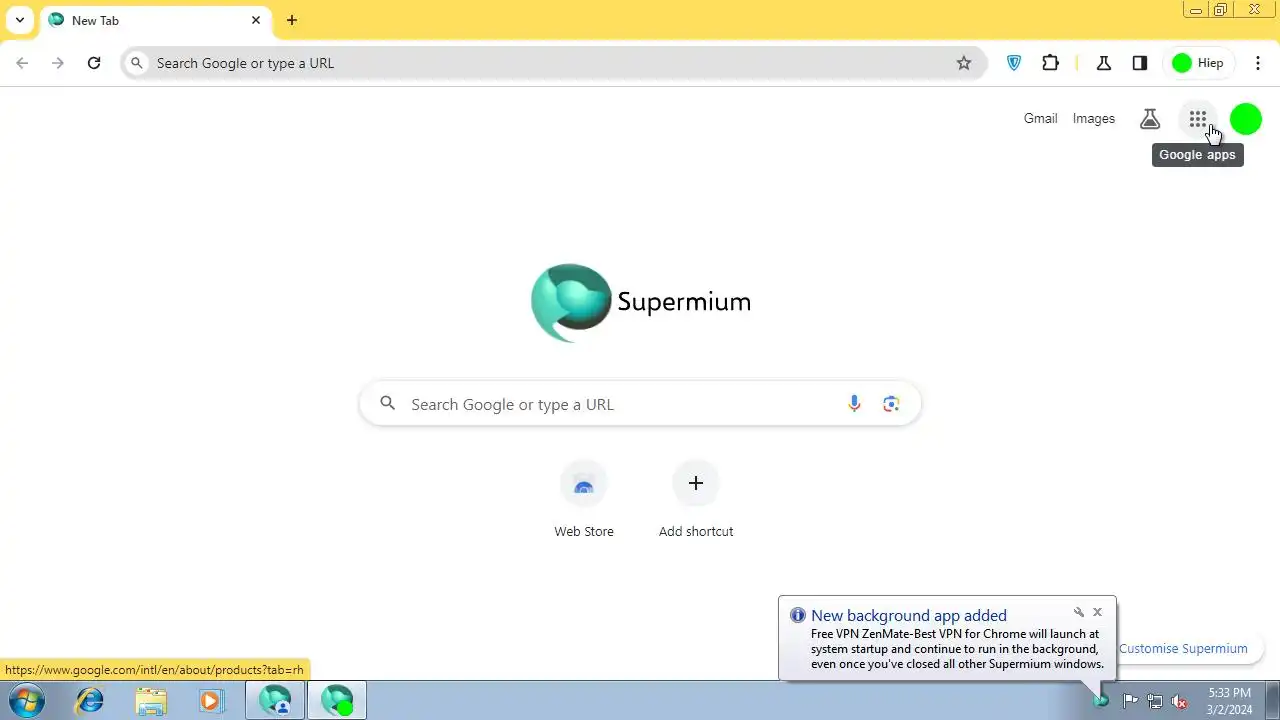Open the Extensions puzzle piece menu

(1050, 63)
